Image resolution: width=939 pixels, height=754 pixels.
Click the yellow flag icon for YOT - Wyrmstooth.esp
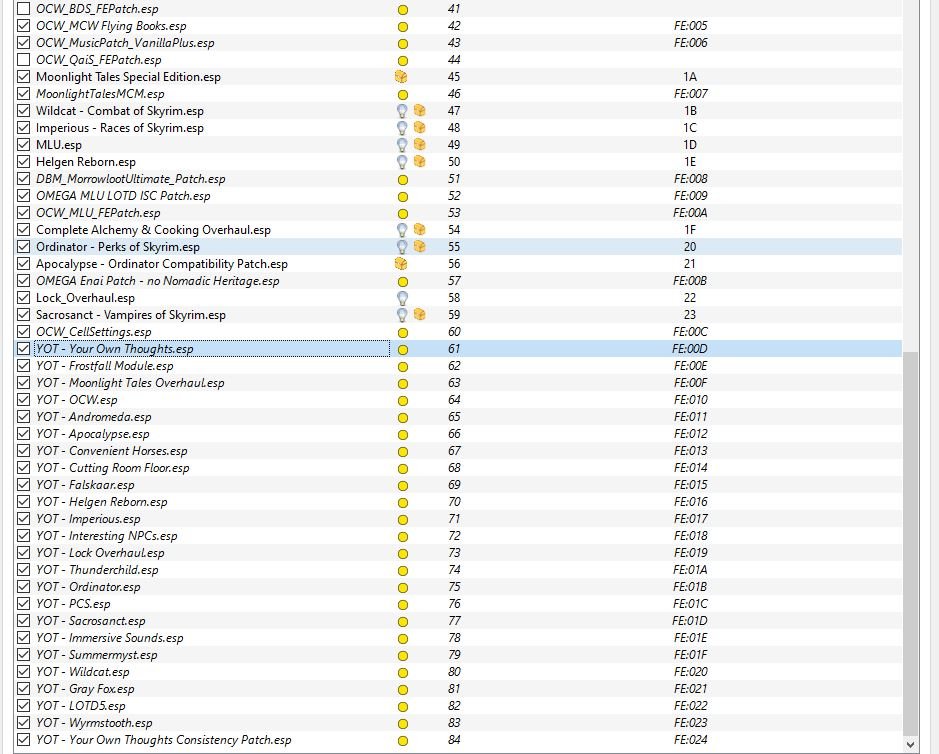(x=403, y=723)
